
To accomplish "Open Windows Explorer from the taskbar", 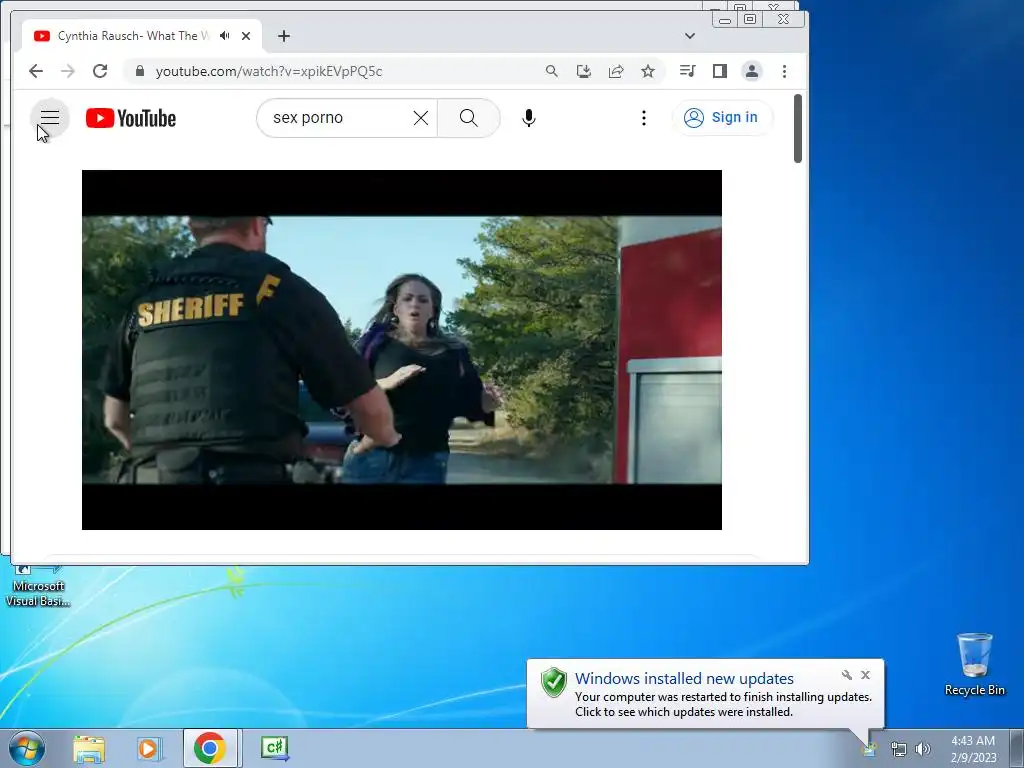I will point(89,748).
